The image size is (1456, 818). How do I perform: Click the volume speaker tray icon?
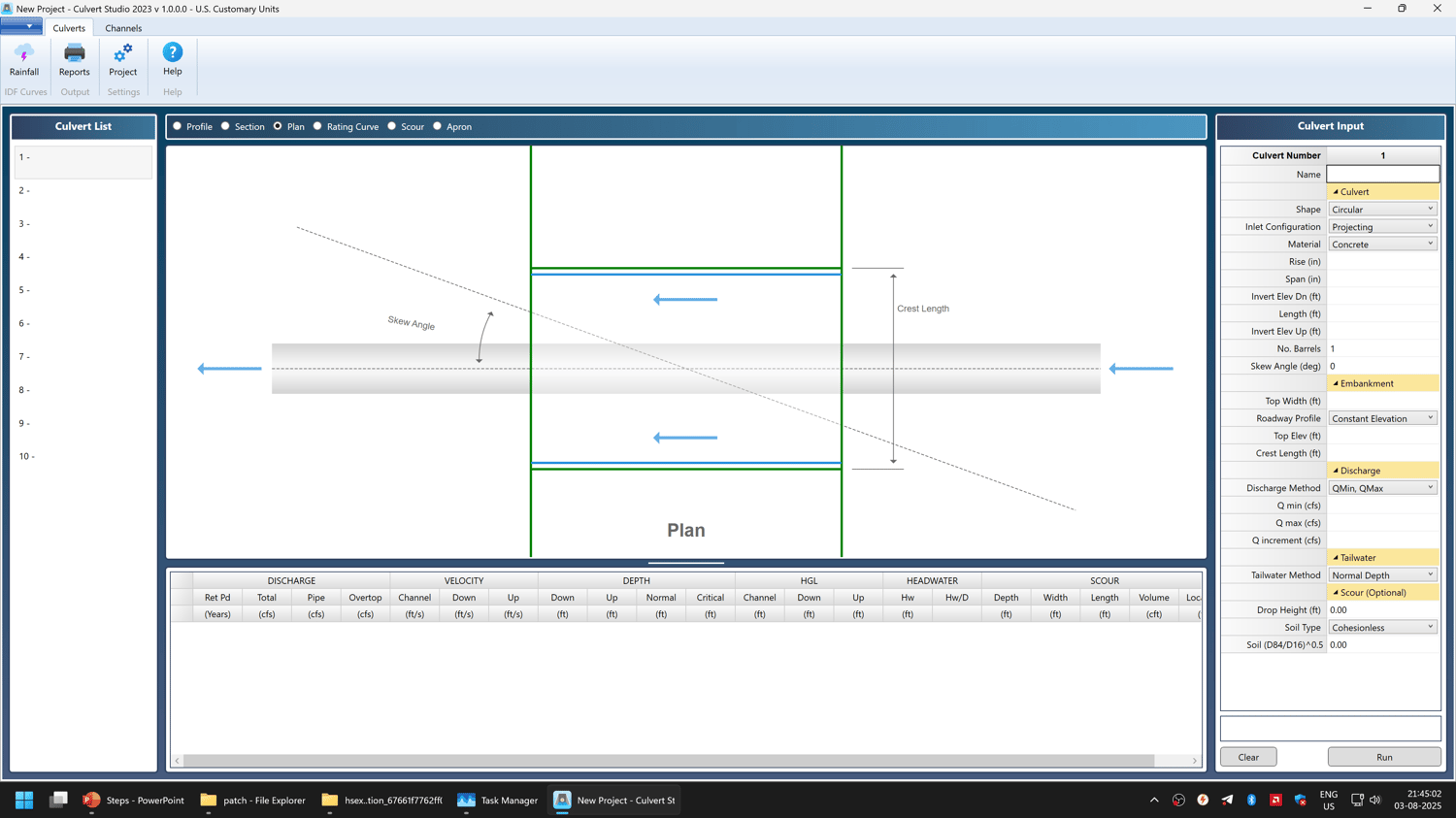[x=1375, y=801]
